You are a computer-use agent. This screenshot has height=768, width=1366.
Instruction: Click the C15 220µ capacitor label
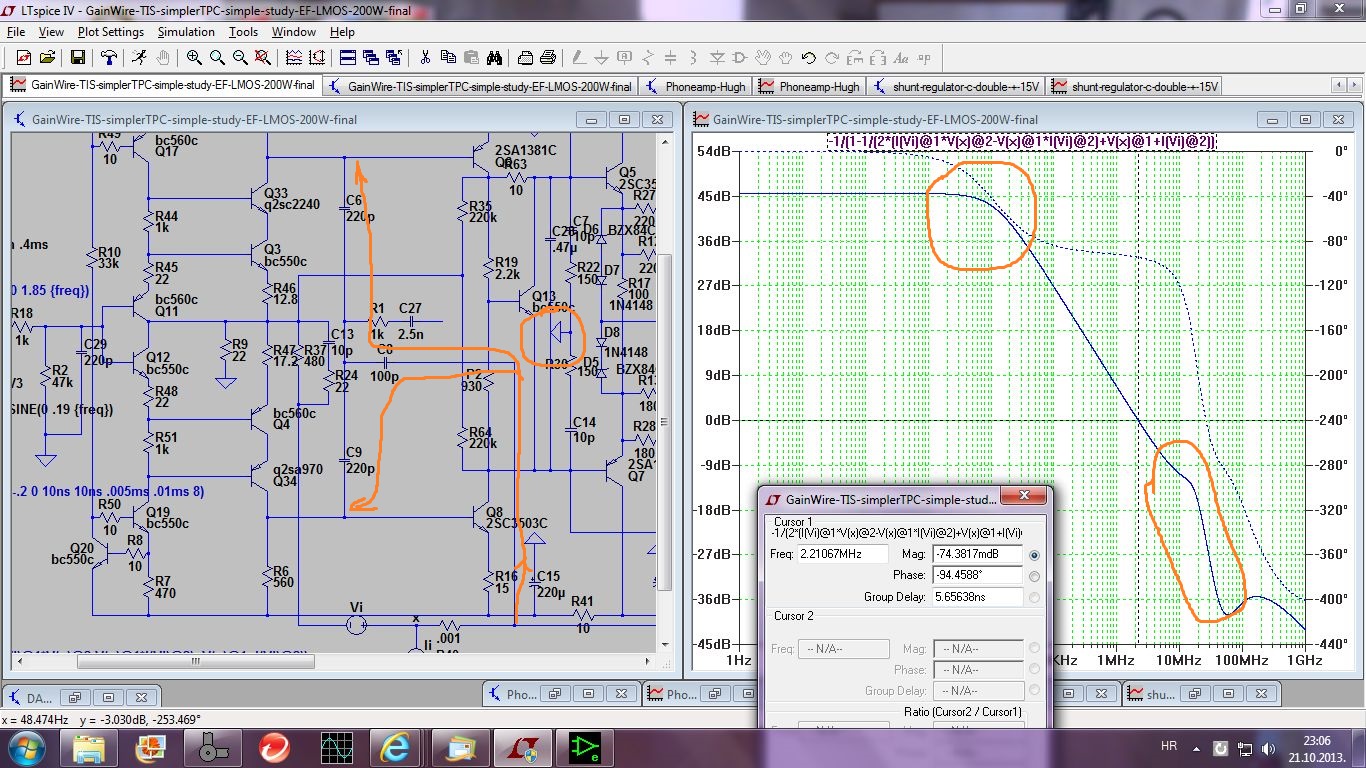(549, 584)
